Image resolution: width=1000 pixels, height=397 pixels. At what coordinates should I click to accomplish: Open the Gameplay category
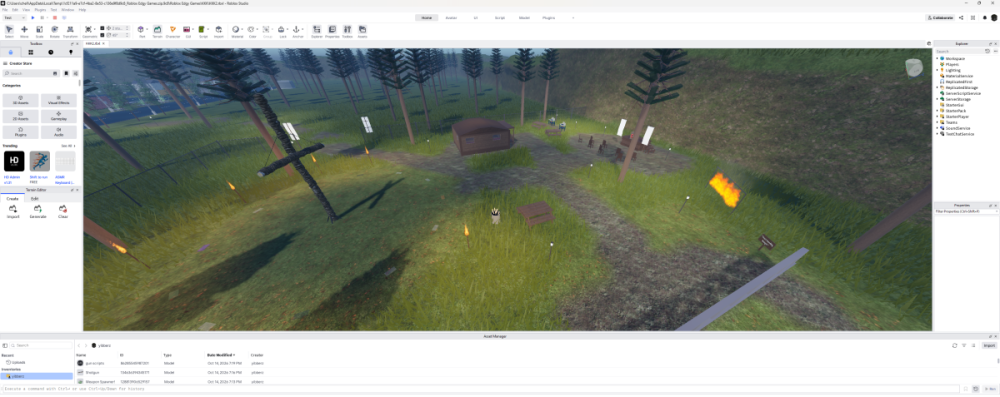point(59,116)
